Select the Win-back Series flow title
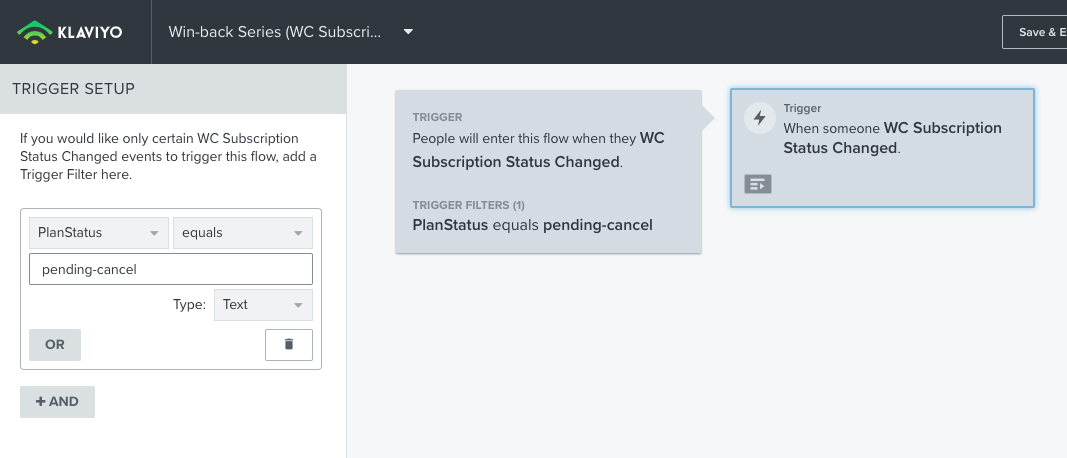The width and height of the screenshot is (1067, 458). click(275, 32)
